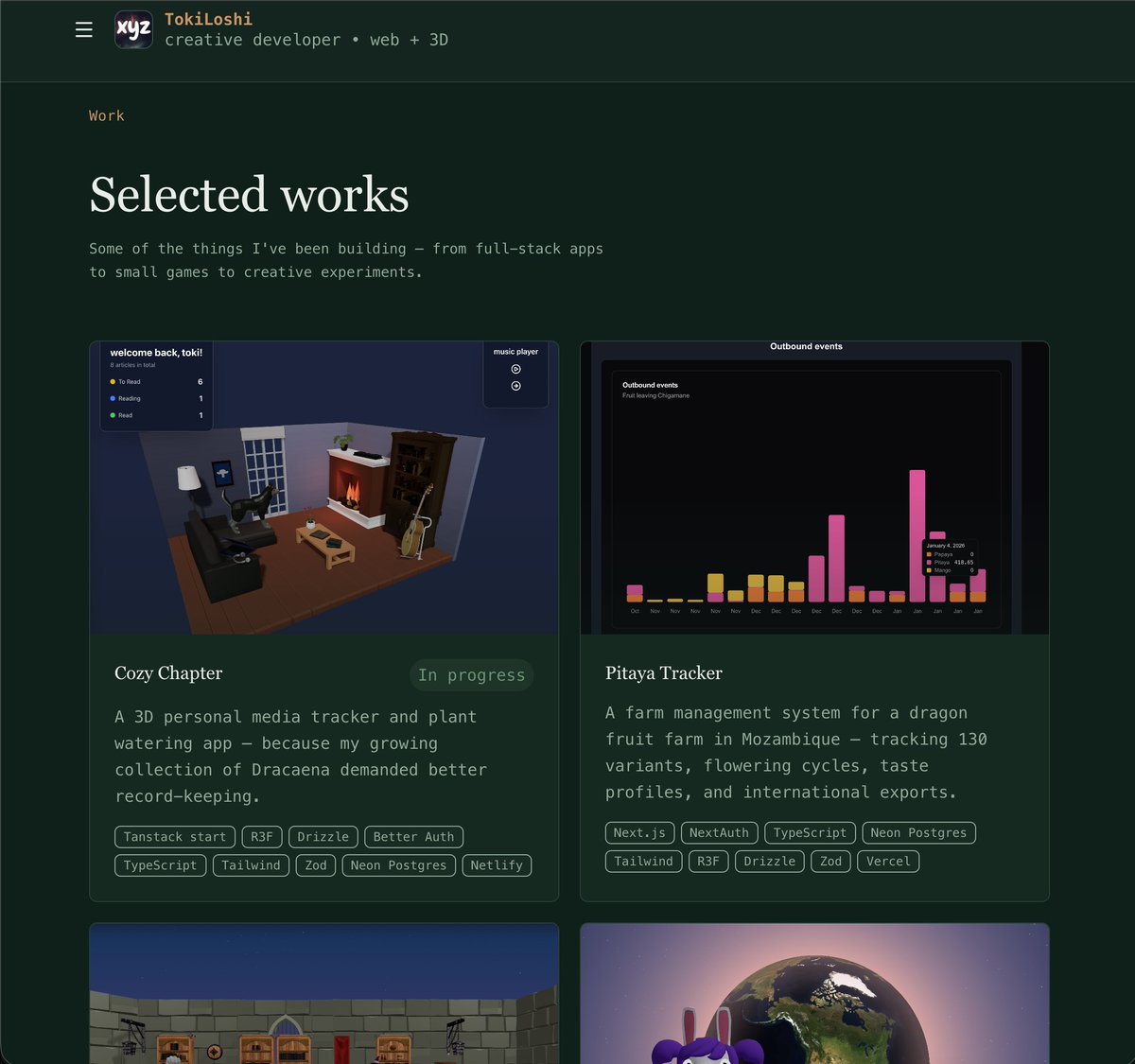Click the R3F tag under Pitaya Tracker
The image size is (1135, 1064).
click(x=708, y=862)
